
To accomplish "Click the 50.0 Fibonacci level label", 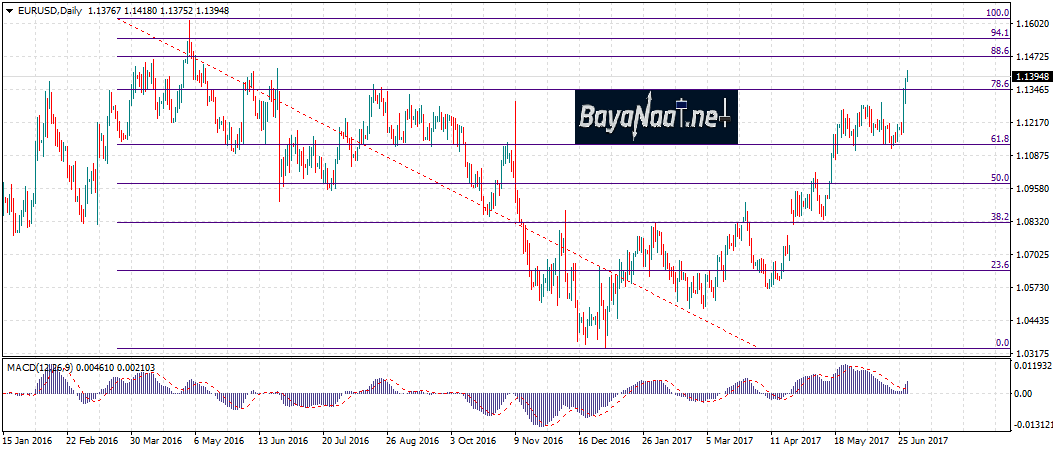I will pos(998,177).
